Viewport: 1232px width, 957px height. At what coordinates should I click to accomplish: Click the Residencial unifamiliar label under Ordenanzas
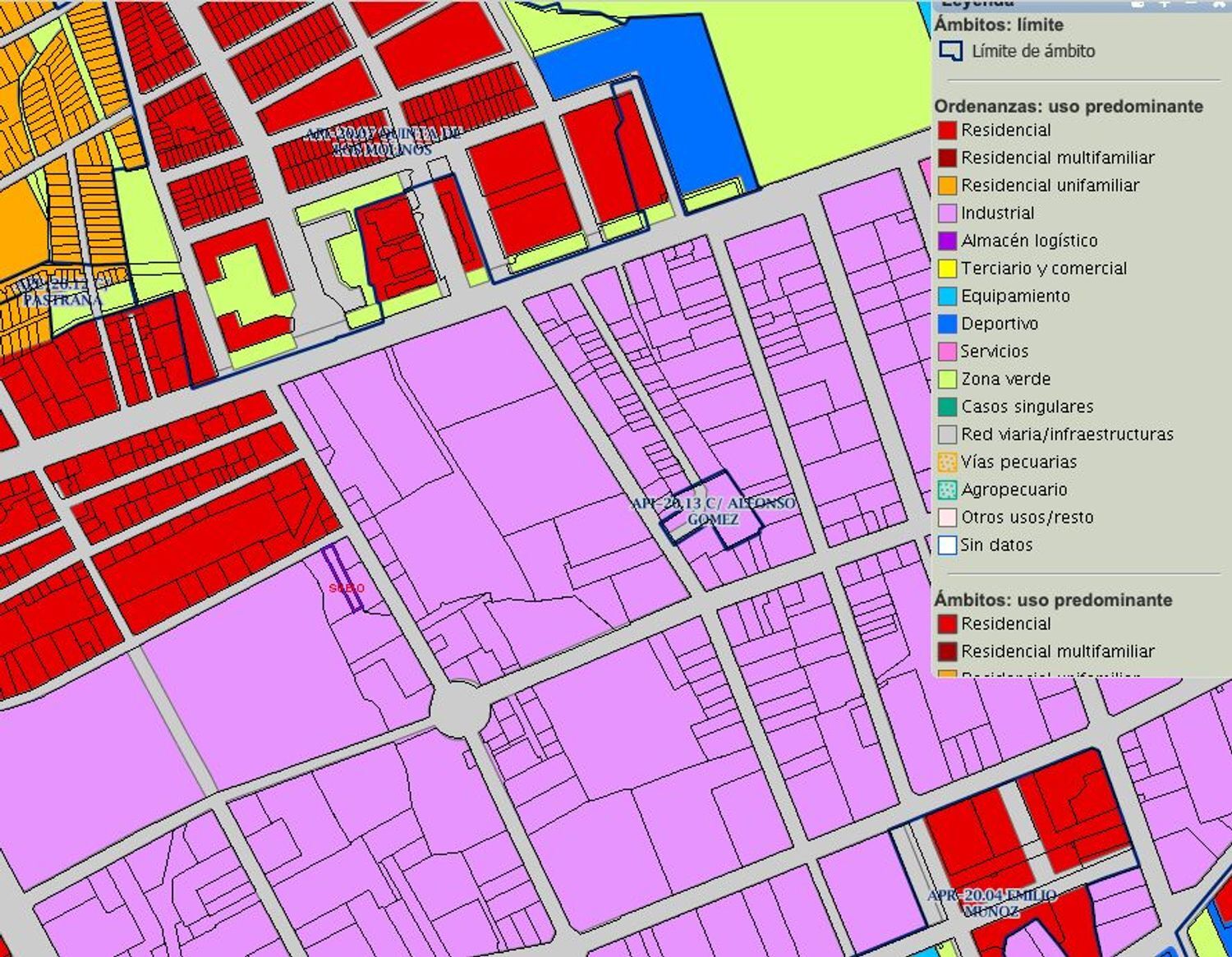coord(1050,186)
